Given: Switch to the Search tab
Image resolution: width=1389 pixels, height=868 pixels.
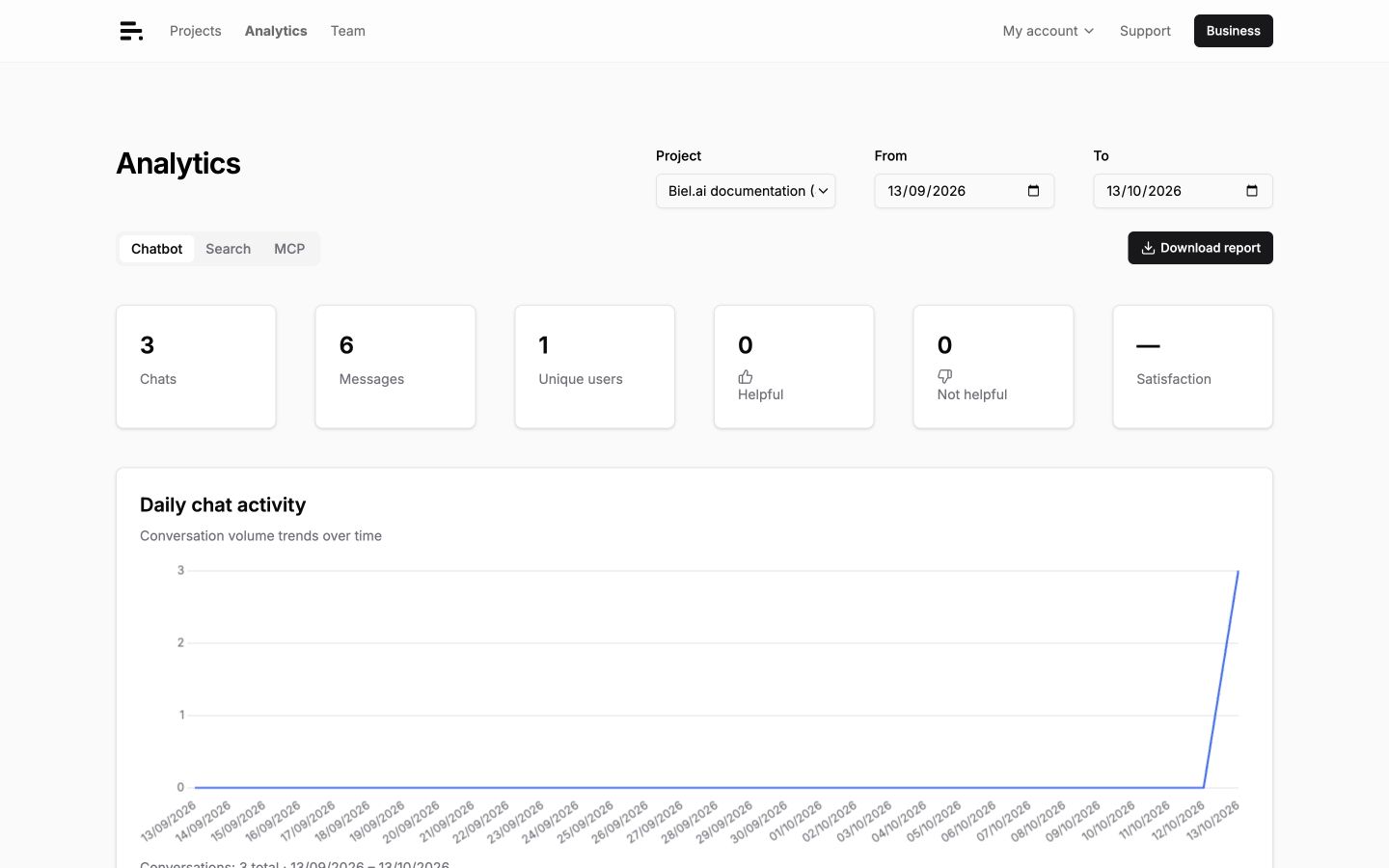Looking at the screenshot, I should pyautogui.click(x=228, y=249).
